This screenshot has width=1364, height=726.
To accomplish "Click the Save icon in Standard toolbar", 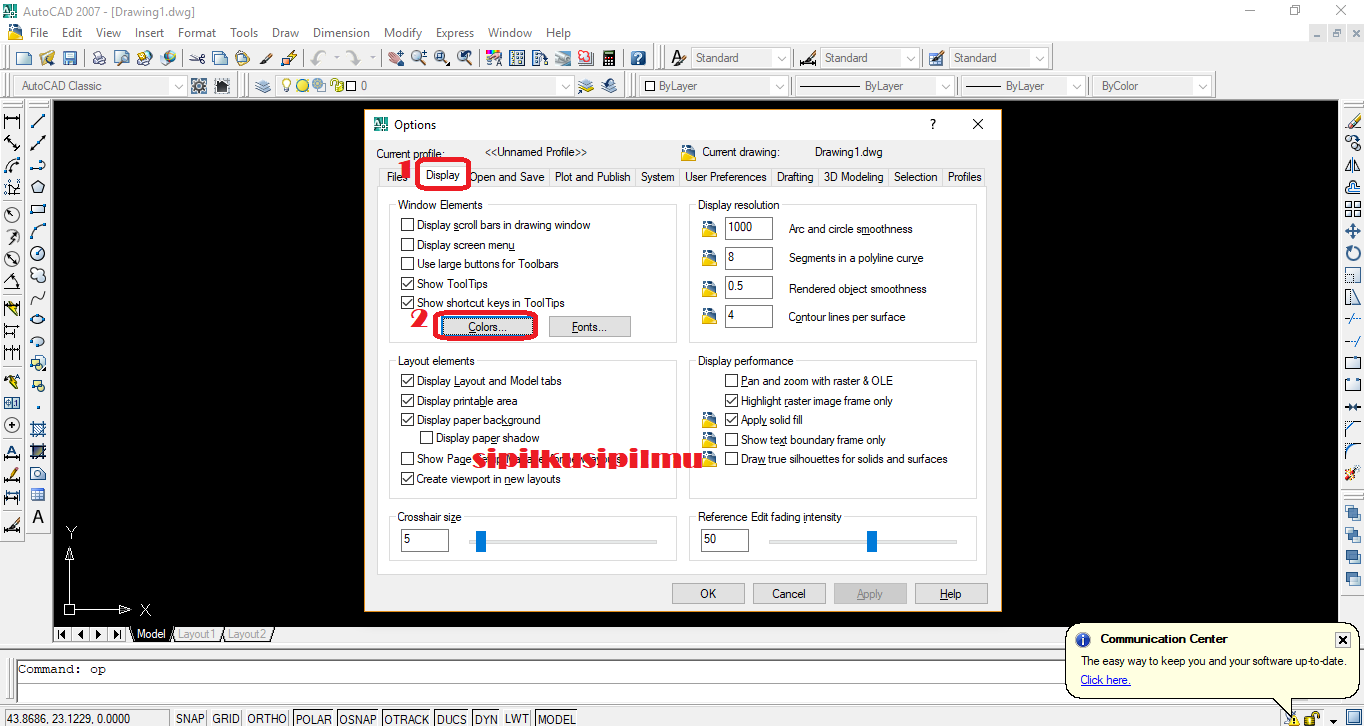I will pos(70,58).
